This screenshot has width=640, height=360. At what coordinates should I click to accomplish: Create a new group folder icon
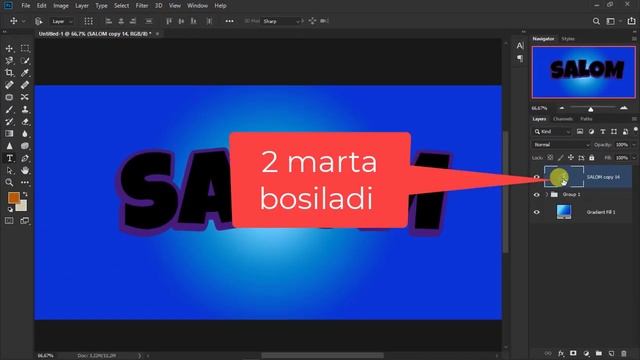point(599,353)
